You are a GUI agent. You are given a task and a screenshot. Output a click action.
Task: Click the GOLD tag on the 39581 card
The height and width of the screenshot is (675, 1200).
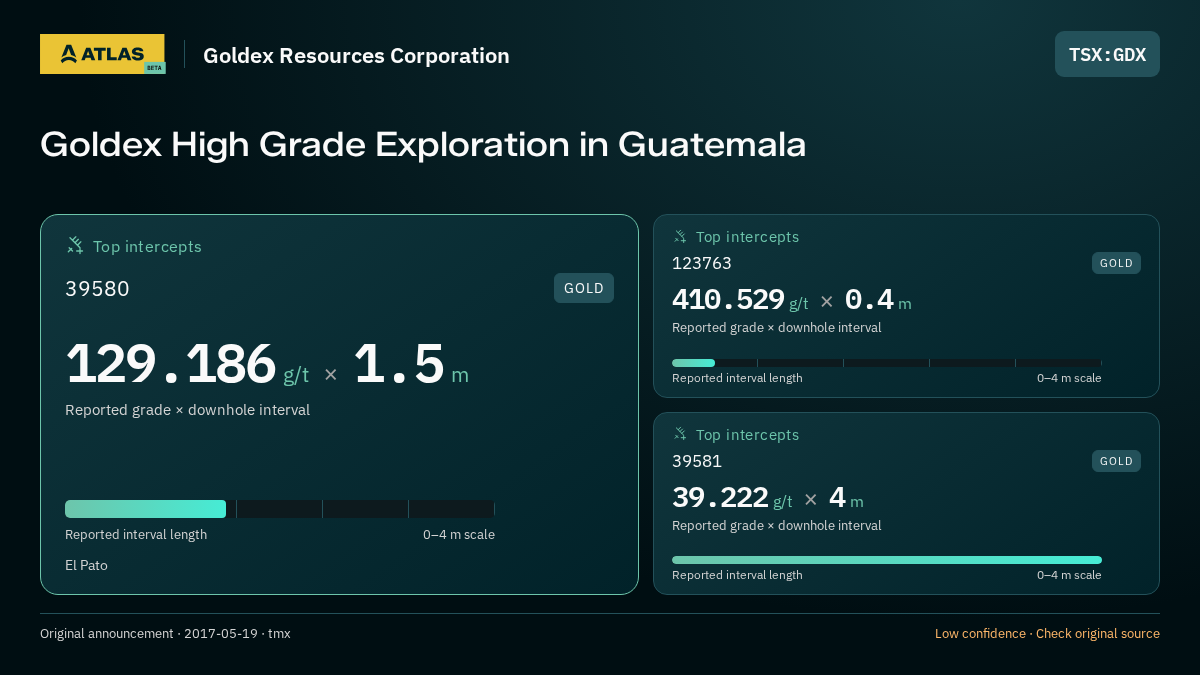[x=1116, y=461]
